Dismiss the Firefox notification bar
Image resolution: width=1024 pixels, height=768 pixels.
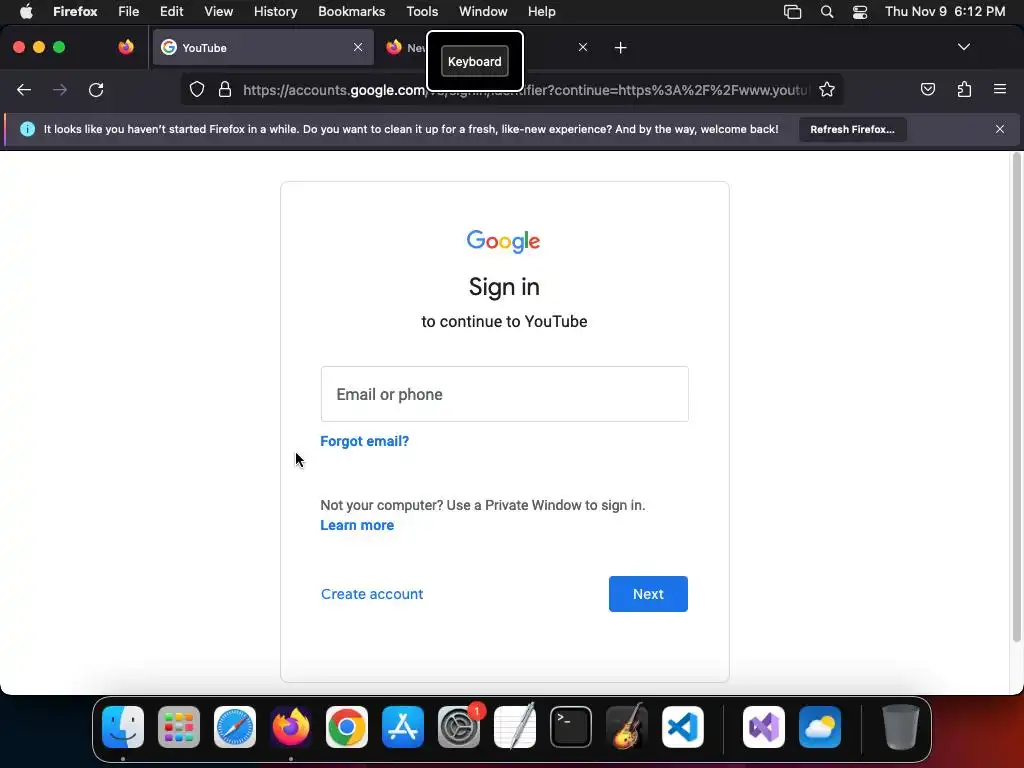[1000, 129]
